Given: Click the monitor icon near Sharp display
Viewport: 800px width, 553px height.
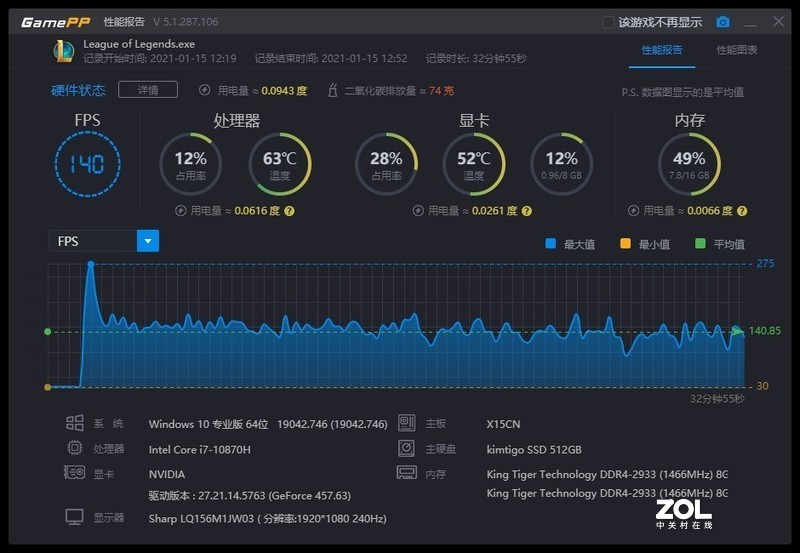Looking at the screenshot, I should [74, 517].
